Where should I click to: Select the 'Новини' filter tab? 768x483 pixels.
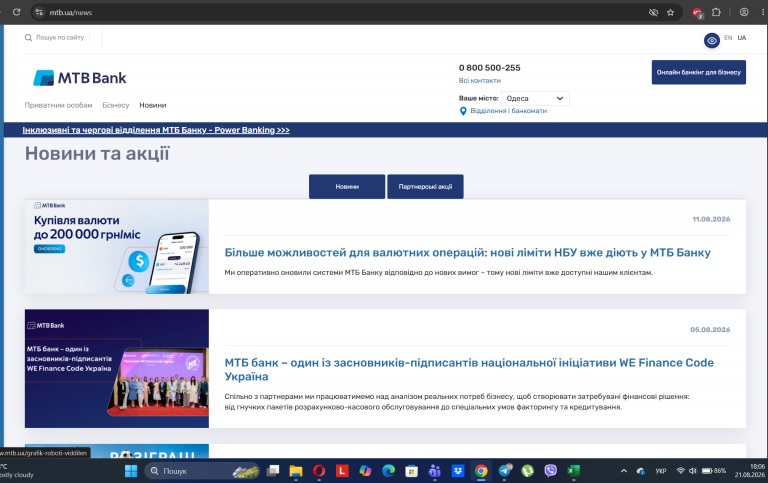(x=347, y=187)
